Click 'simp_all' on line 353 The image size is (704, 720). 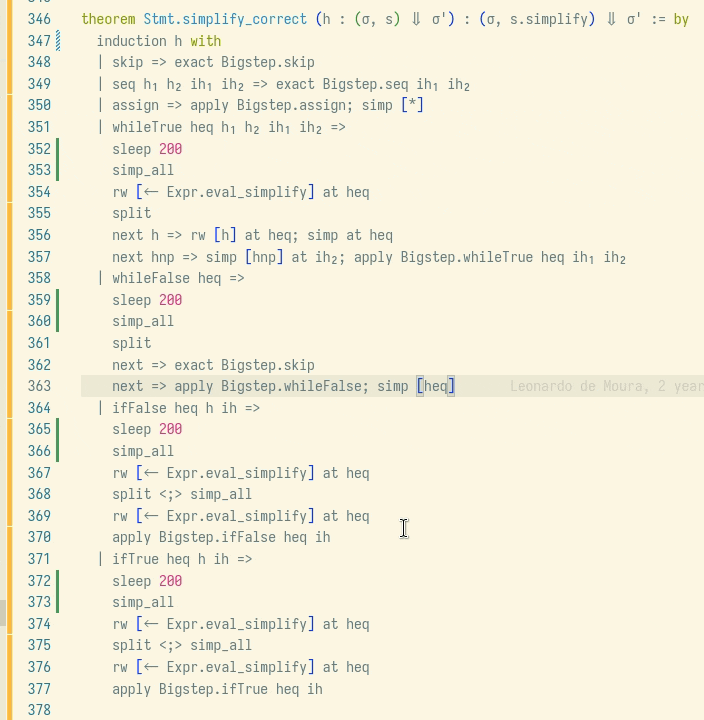143,170
